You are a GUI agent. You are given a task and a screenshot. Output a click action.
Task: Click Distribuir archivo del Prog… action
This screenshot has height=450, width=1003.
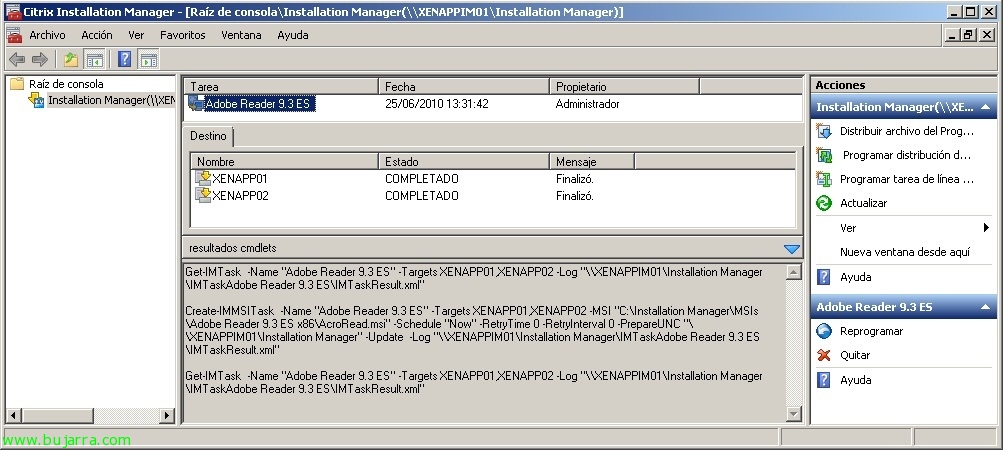point(906,131)
